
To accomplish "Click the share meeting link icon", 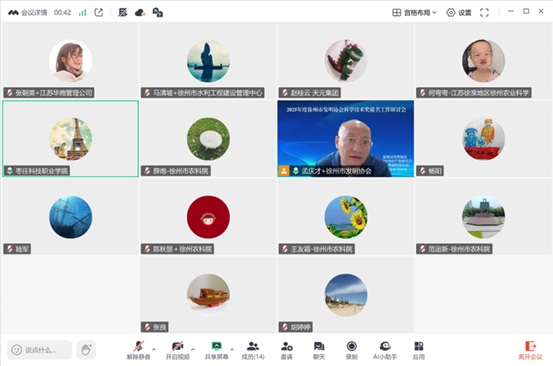I will click(x=99, y=13).
